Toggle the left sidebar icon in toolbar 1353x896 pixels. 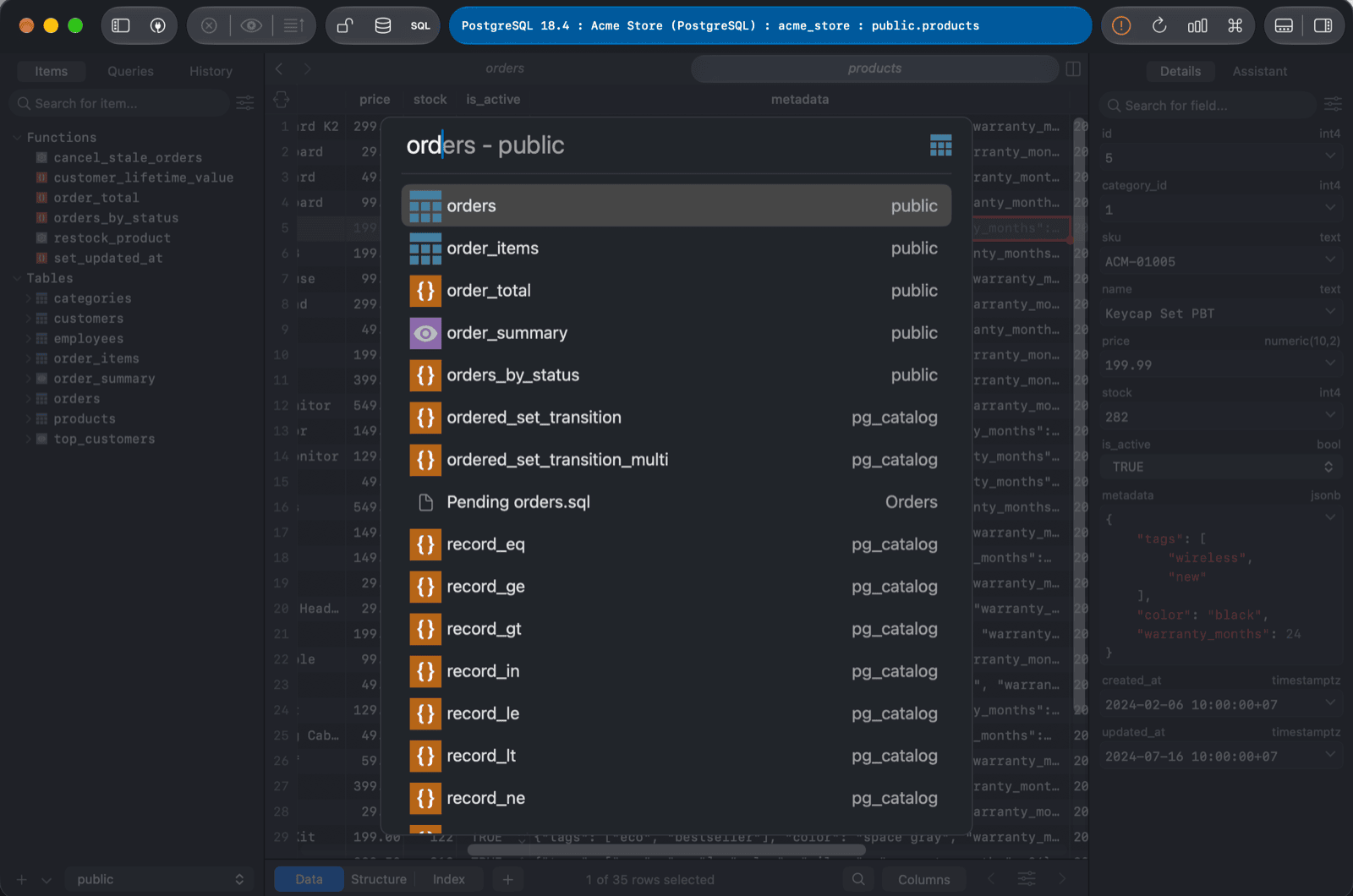tap(121, 25)
